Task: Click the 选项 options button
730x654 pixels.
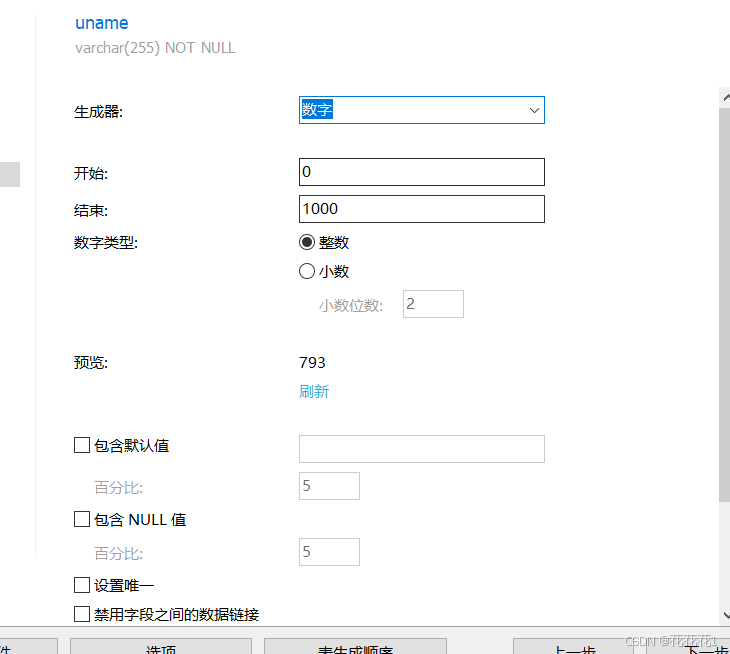Action: (x=161, y=647)
